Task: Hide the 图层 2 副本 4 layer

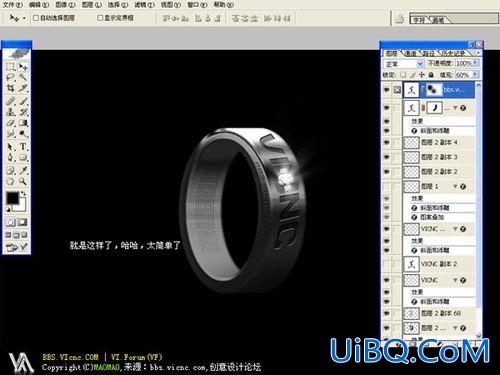Action: [387, 143]
